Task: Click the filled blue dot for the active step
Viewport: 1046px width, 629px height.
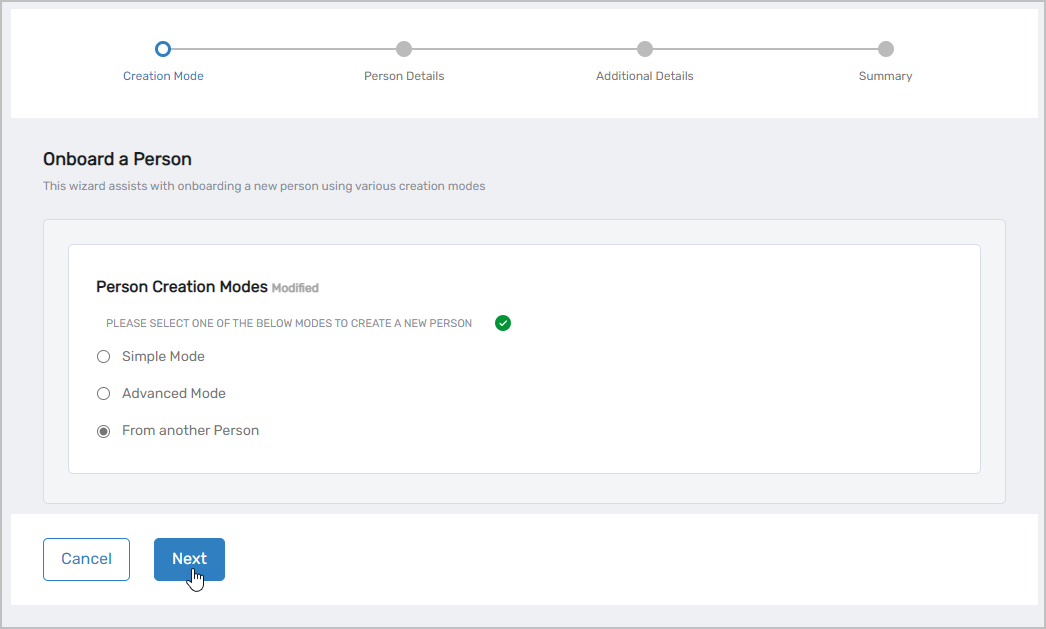Action: pyautogui.click(x=163, y=48)
